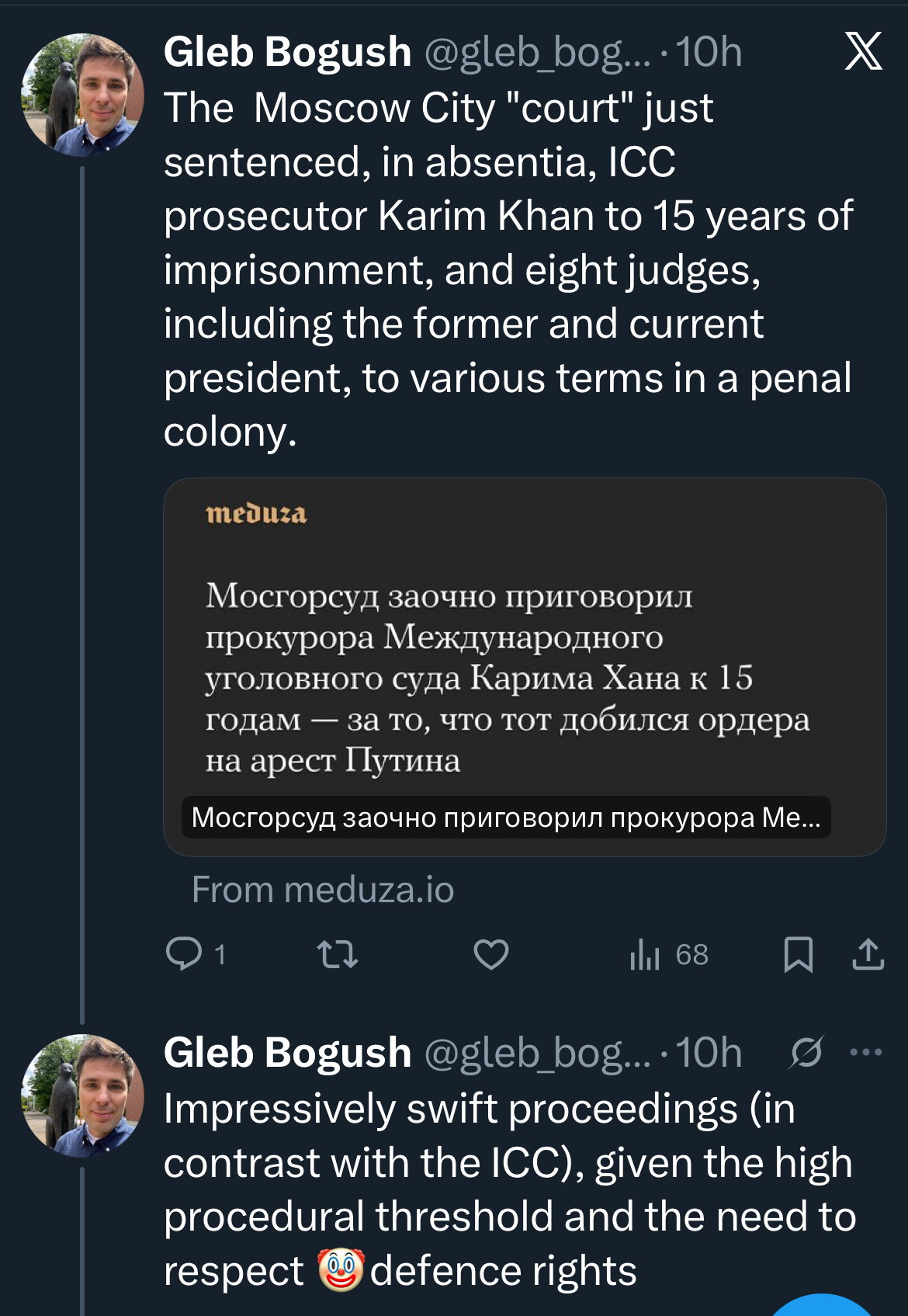This screenshot has height=1316, width=908.
Task: Open more options menu on second tweet
Action: pos(866,1053)
